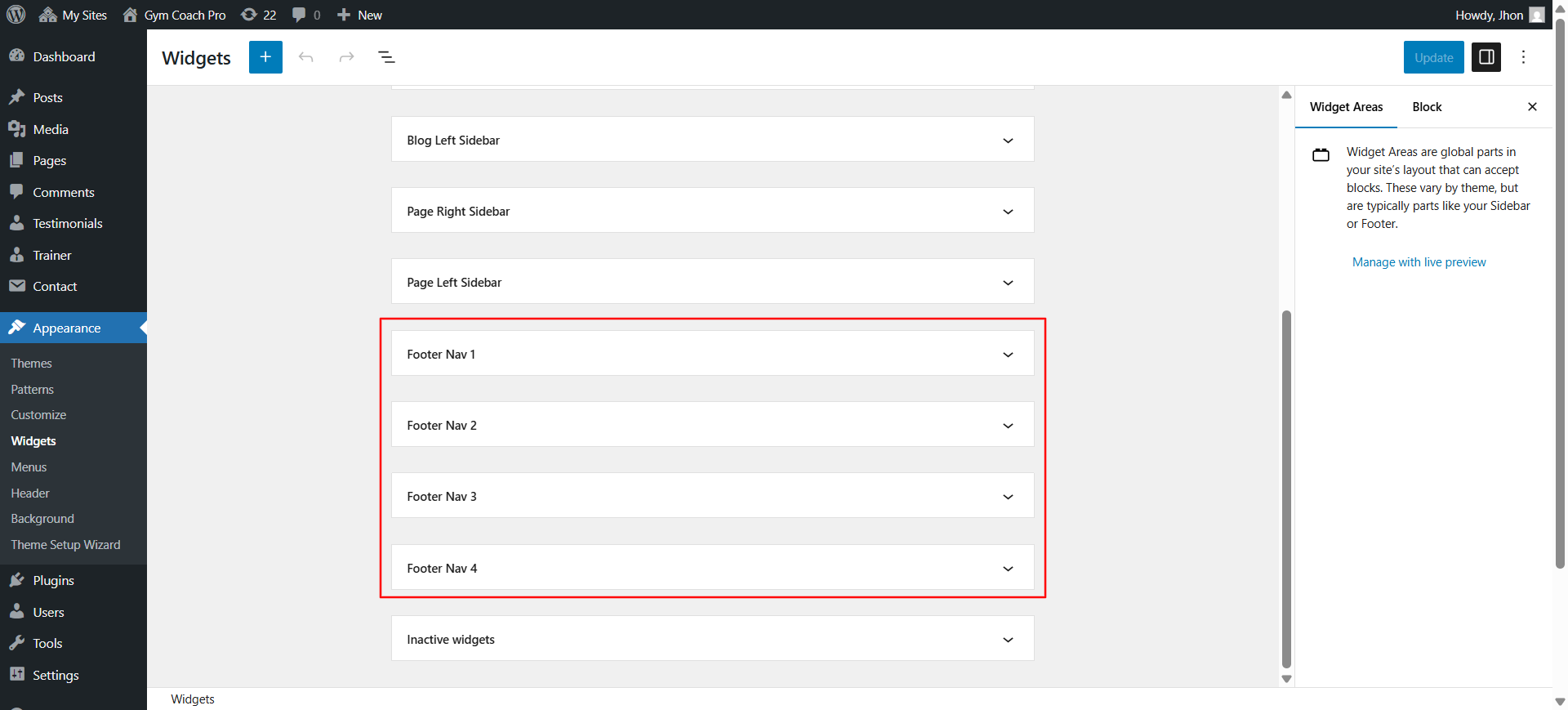
Task: Open the Customize submenu item
Action: [39, 415]
